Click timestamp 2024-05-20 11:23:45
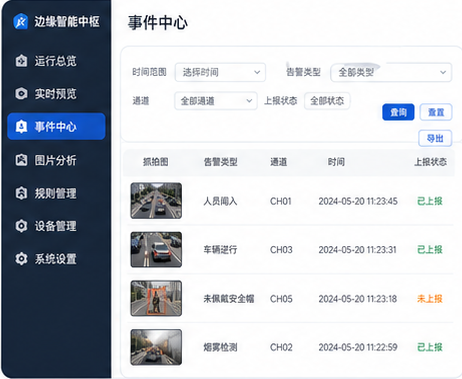 pos(358,201)
